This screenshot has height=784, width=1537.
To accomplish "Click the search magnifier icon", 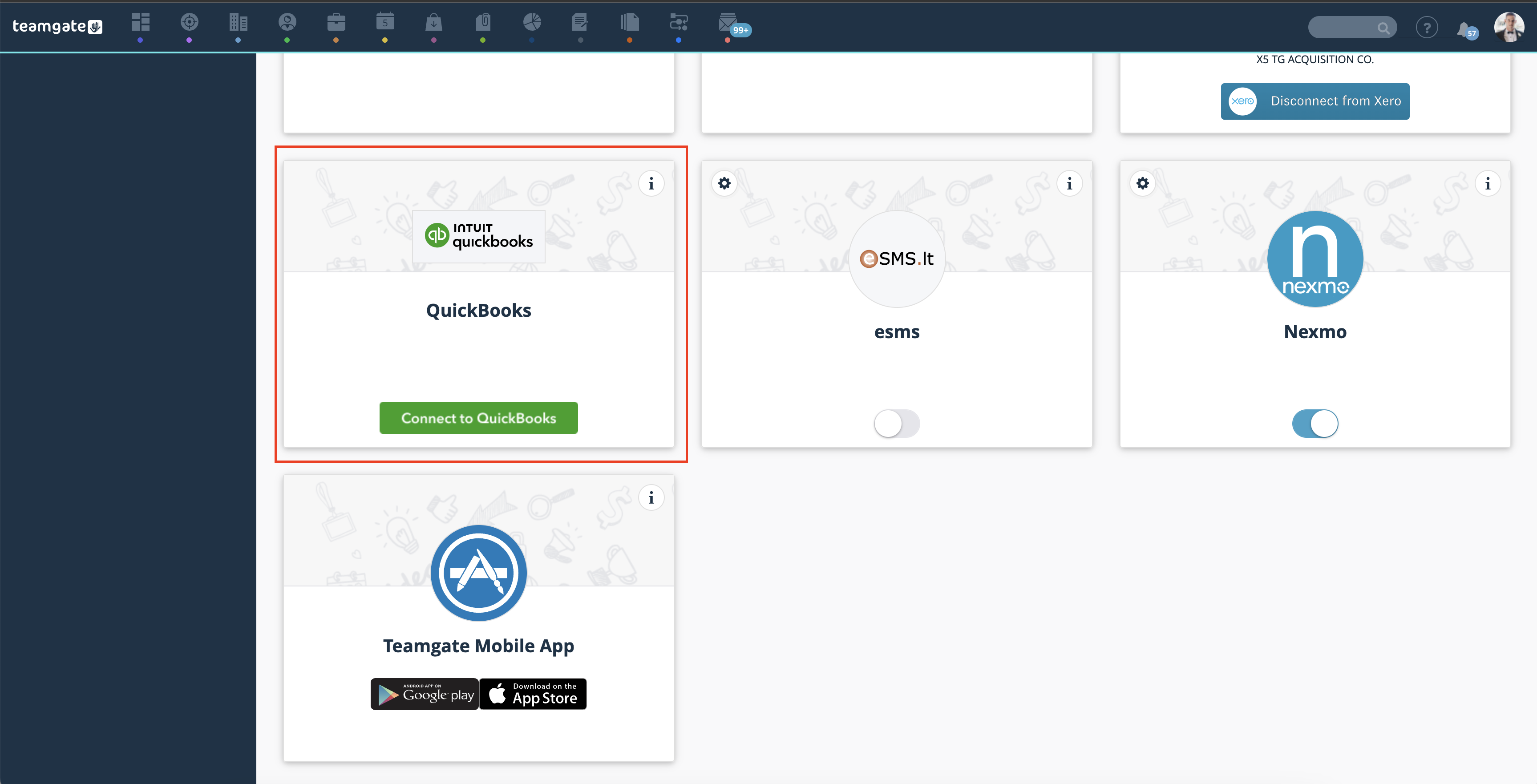I will (x=1383, y=28).
